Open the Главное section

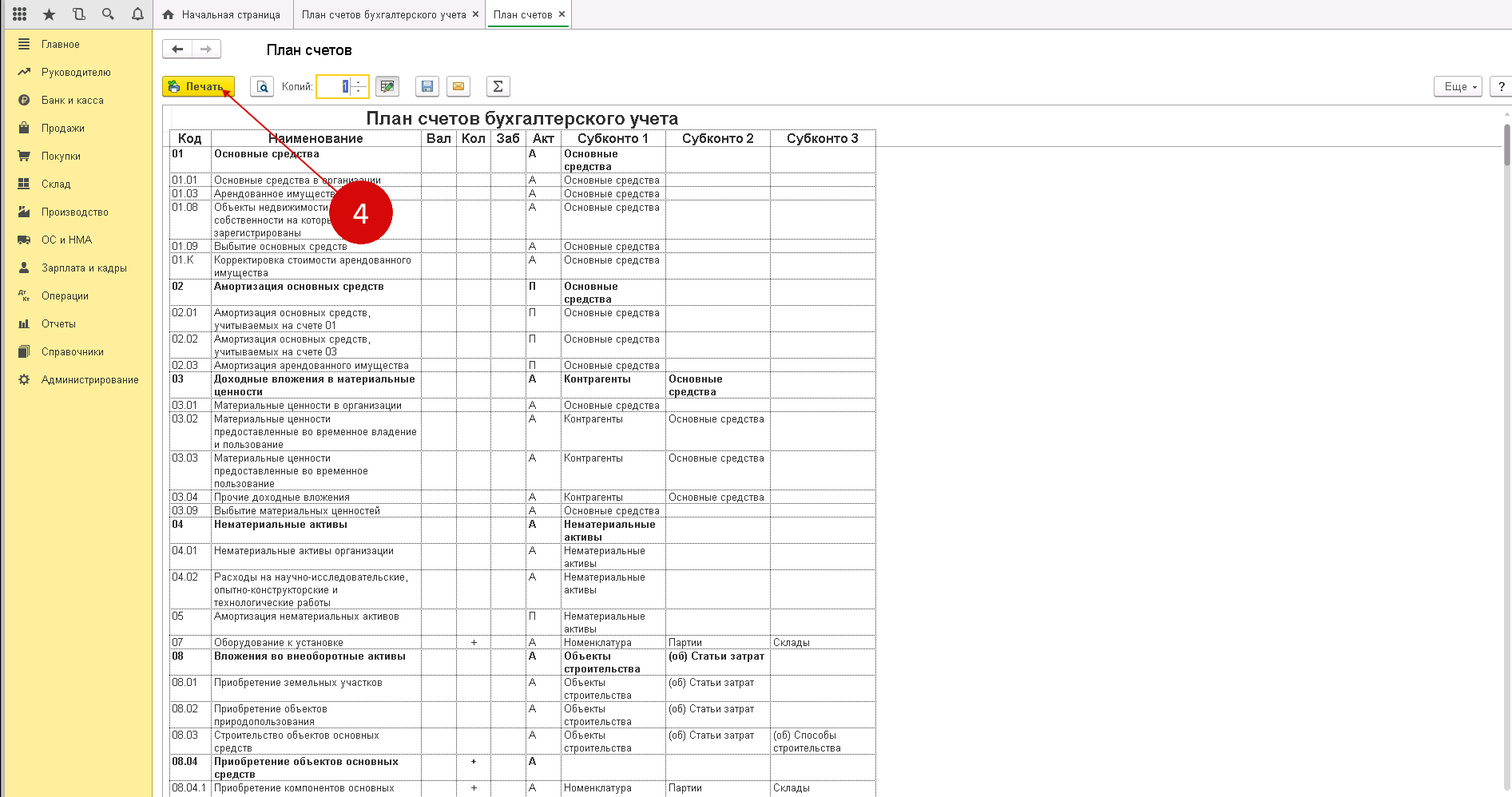[61, 44]
